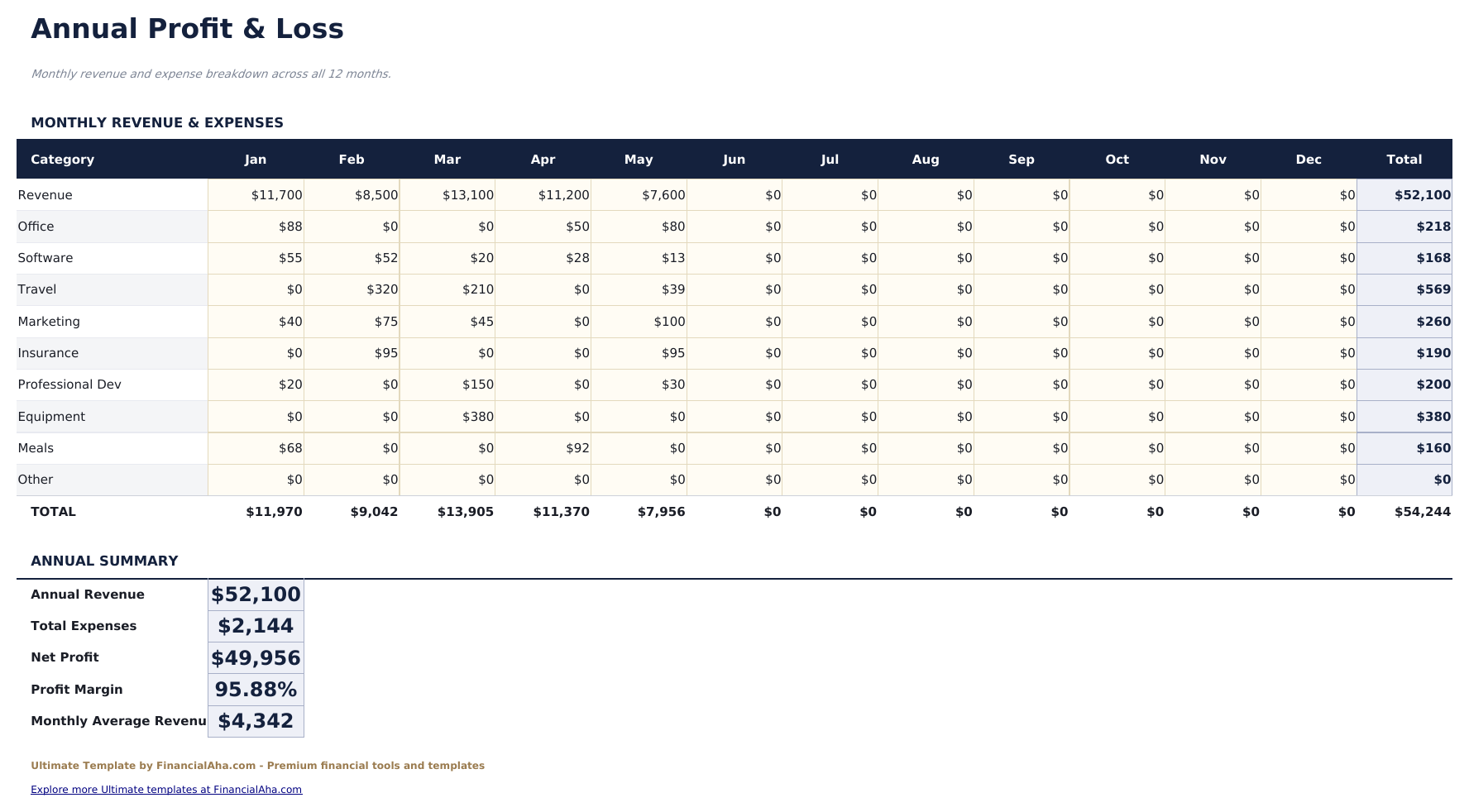
Task: Select the Meals expense of $92 in April
Action: click(x=581, y=447)
